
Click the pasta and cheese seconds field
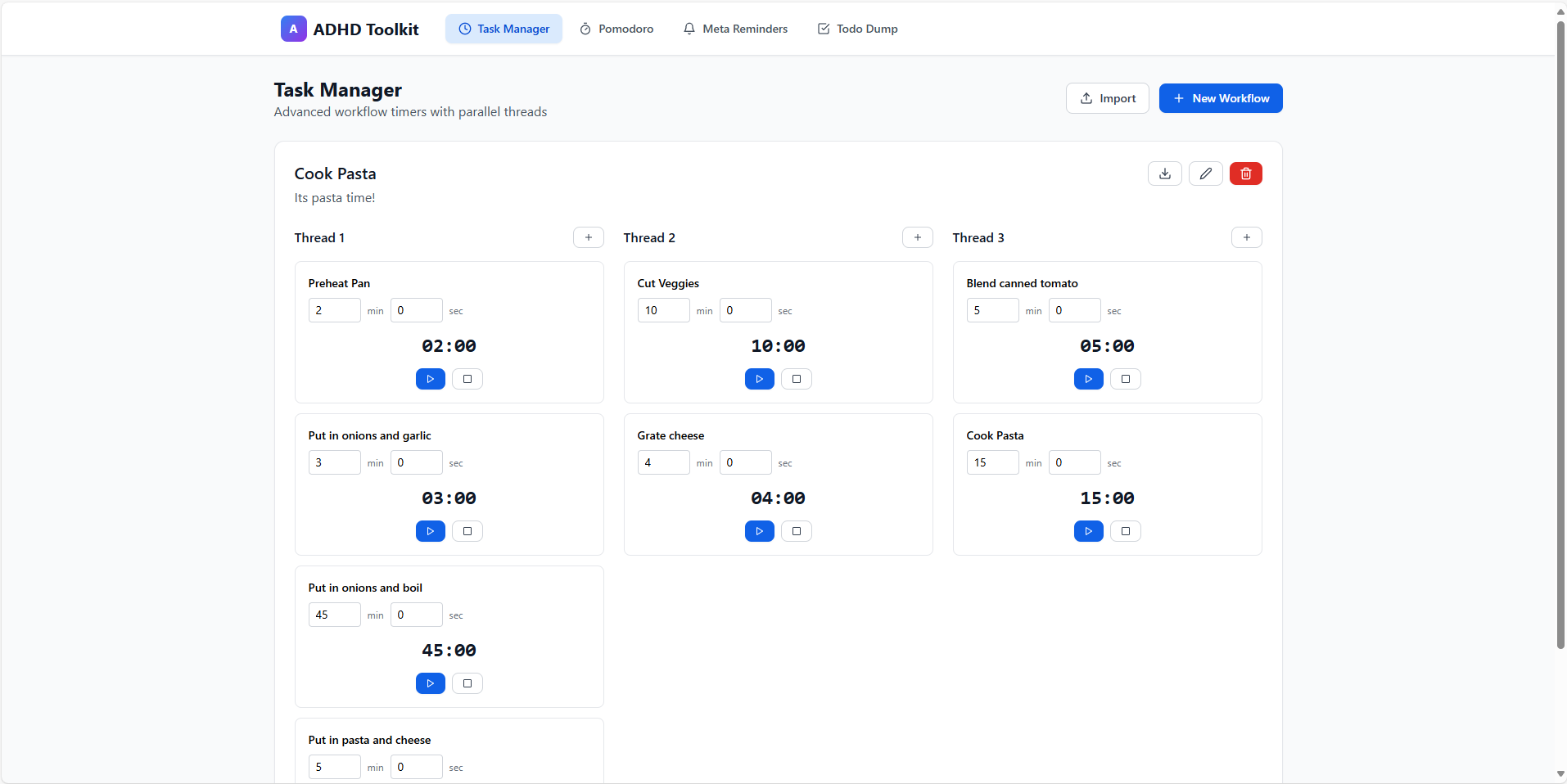tap(417, 767)
